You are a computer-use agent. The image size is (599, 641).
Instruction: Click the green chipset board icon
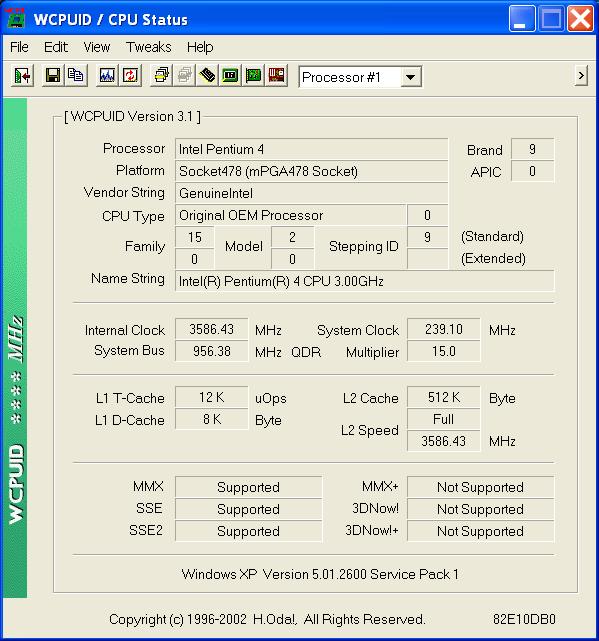point(231,76)
